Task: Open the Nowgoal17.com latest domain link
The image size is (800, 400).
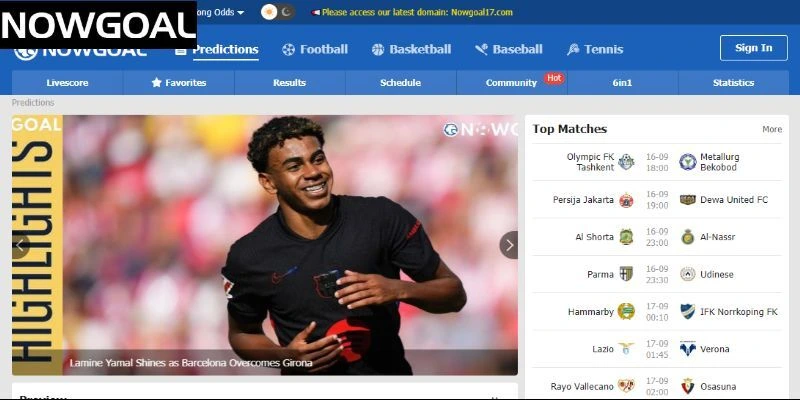Action: click(482, 12)
